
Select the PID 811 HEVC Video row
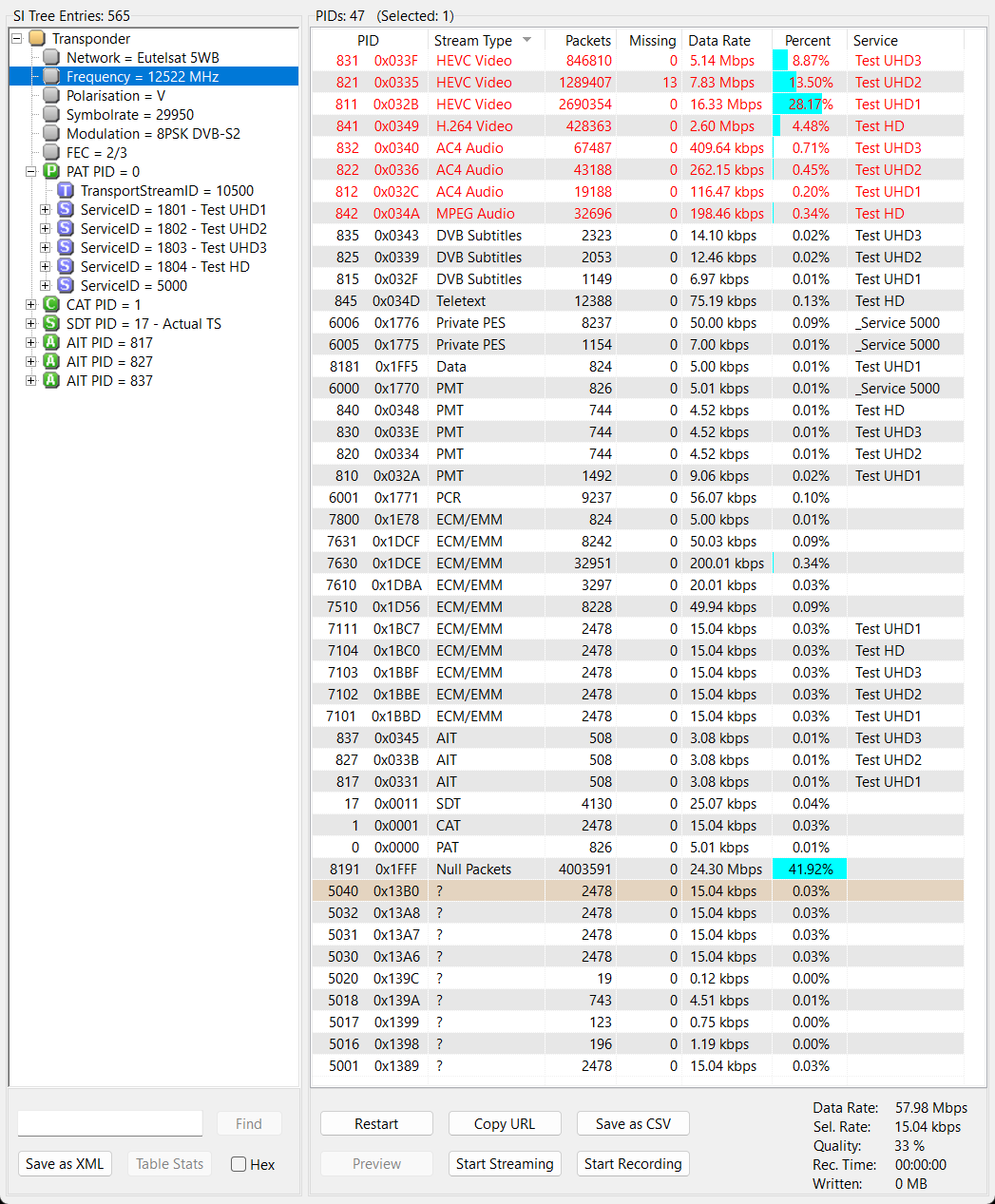click(x=638, y=105)
